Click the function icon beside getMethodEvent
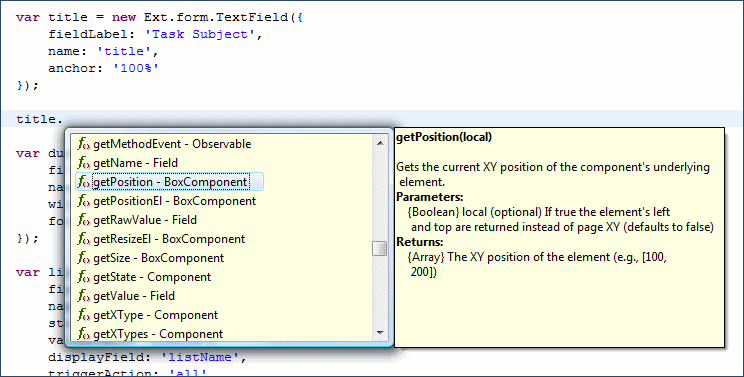Viewport: 744px width, 377px height. [84, 144]
